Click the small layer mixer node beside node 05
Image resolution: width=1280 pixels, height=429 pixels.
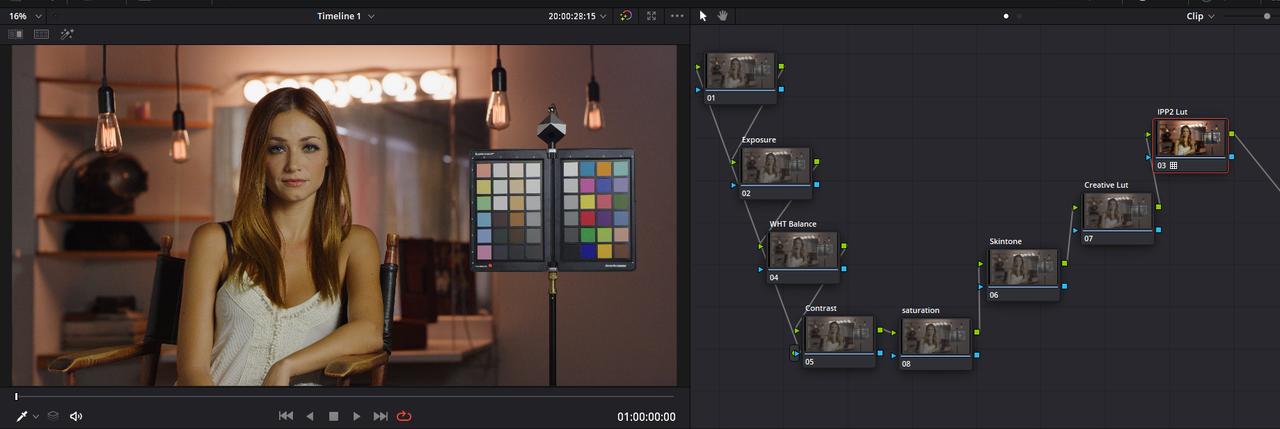(795, 353)
